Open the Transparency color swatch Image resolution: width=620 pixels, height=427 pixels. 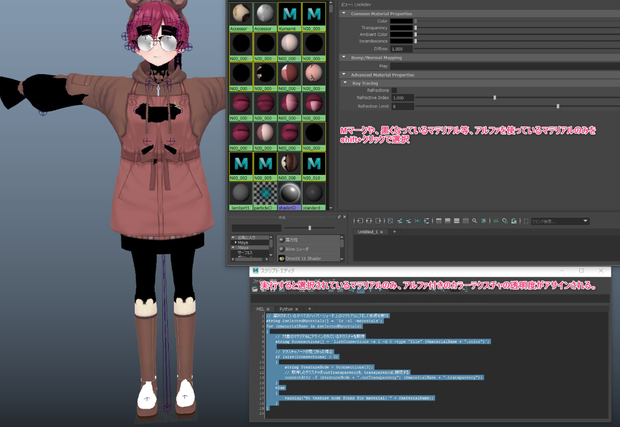click(x=401, y=28)
